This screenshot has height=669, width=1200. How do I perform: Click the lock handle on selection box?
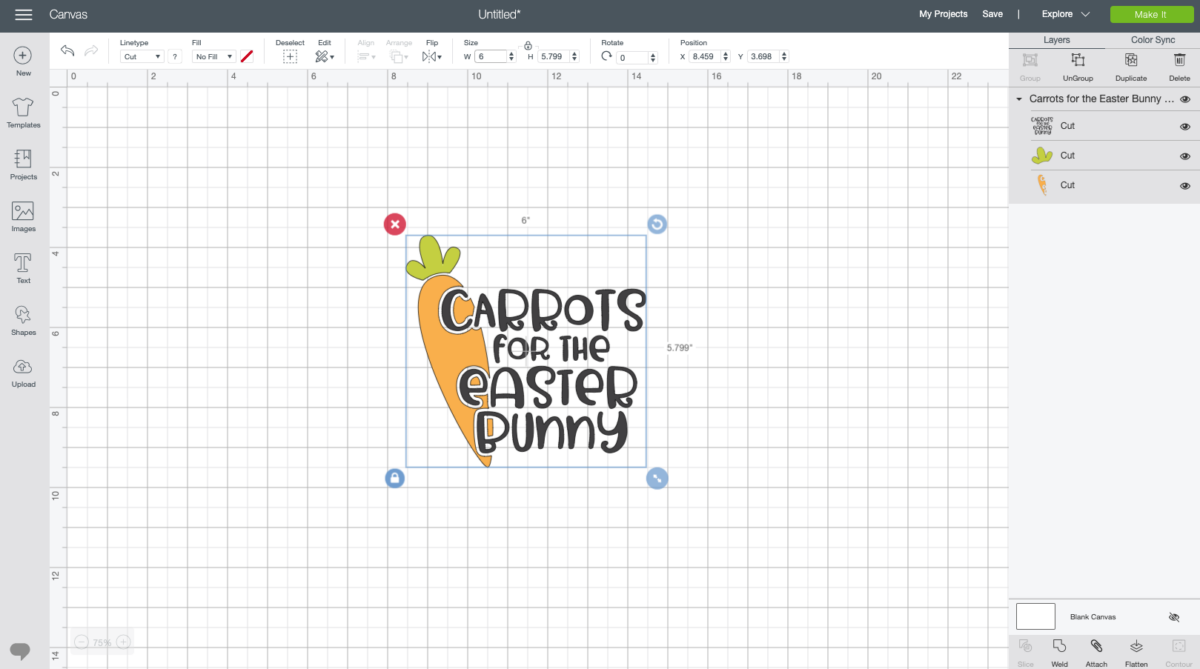pyautogui.click(x=395, y=478)
